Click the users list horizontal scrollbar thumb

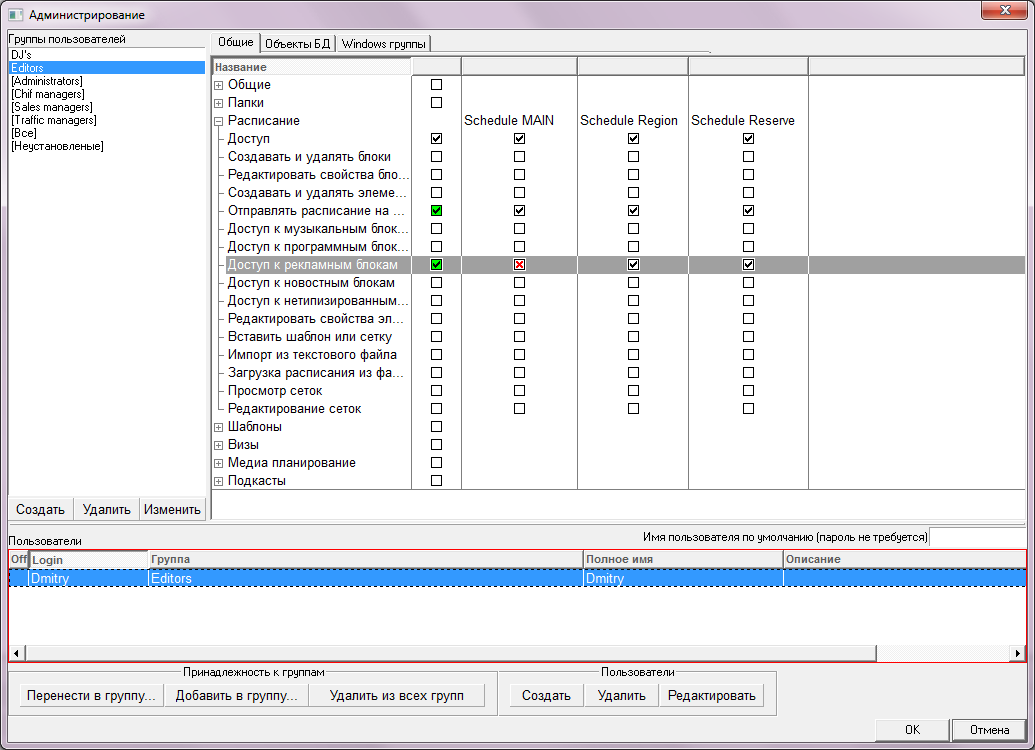[451, 654]
